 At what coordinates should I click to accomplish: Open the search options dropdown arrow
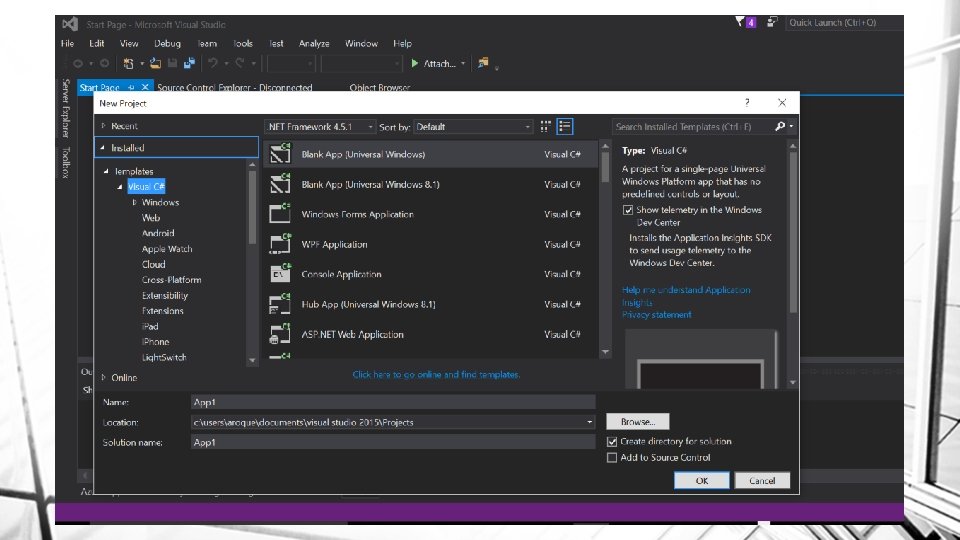(x=791, y=126)
